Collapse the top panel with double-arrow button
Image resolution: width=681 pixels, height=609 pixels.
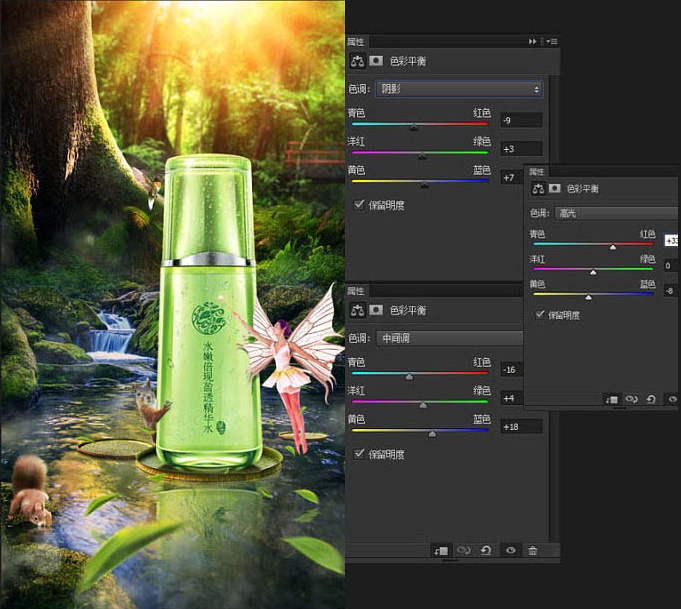pyautogui.click(x=533, y=41)
